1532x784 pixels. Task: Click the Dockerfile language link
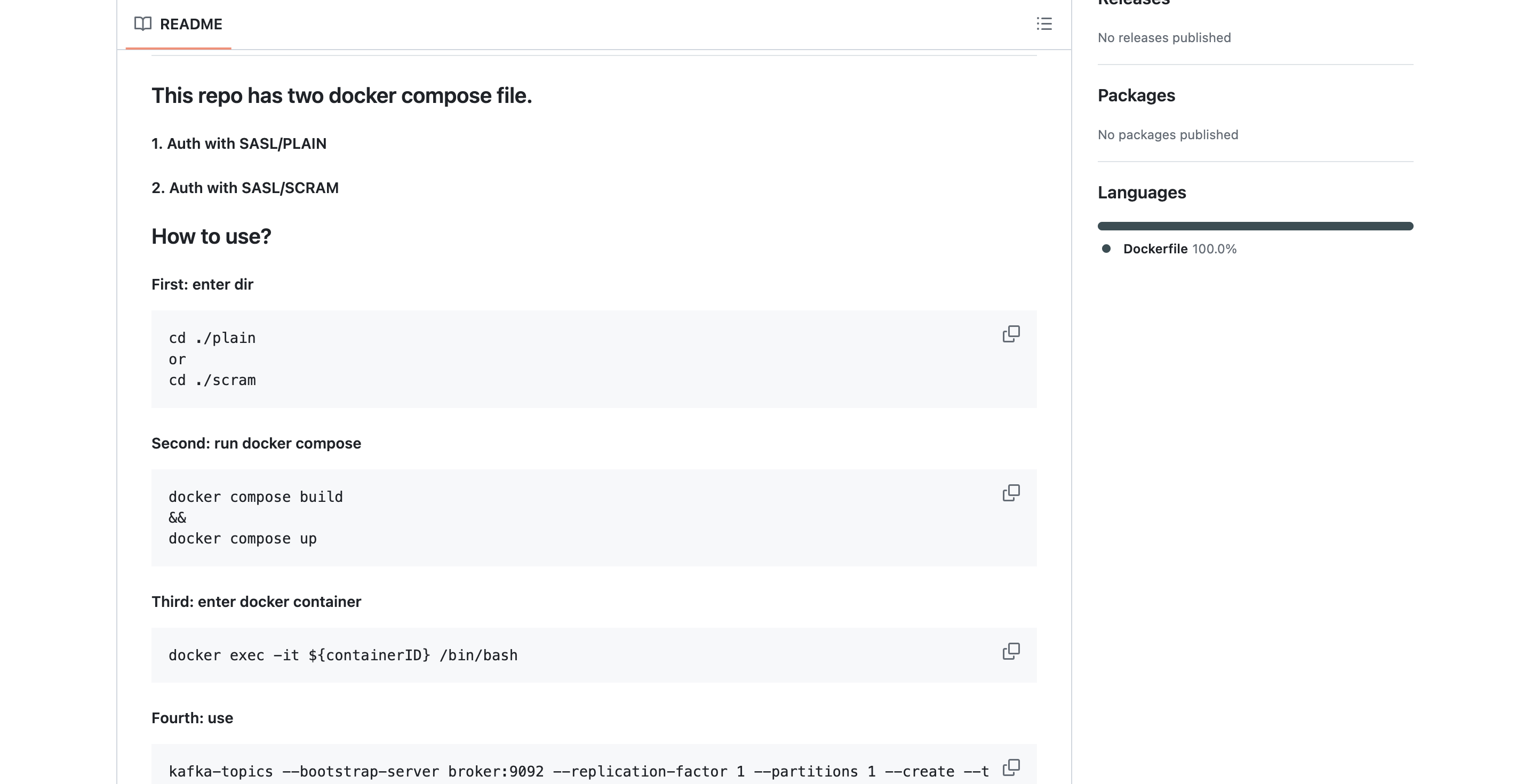[1155, 249]
